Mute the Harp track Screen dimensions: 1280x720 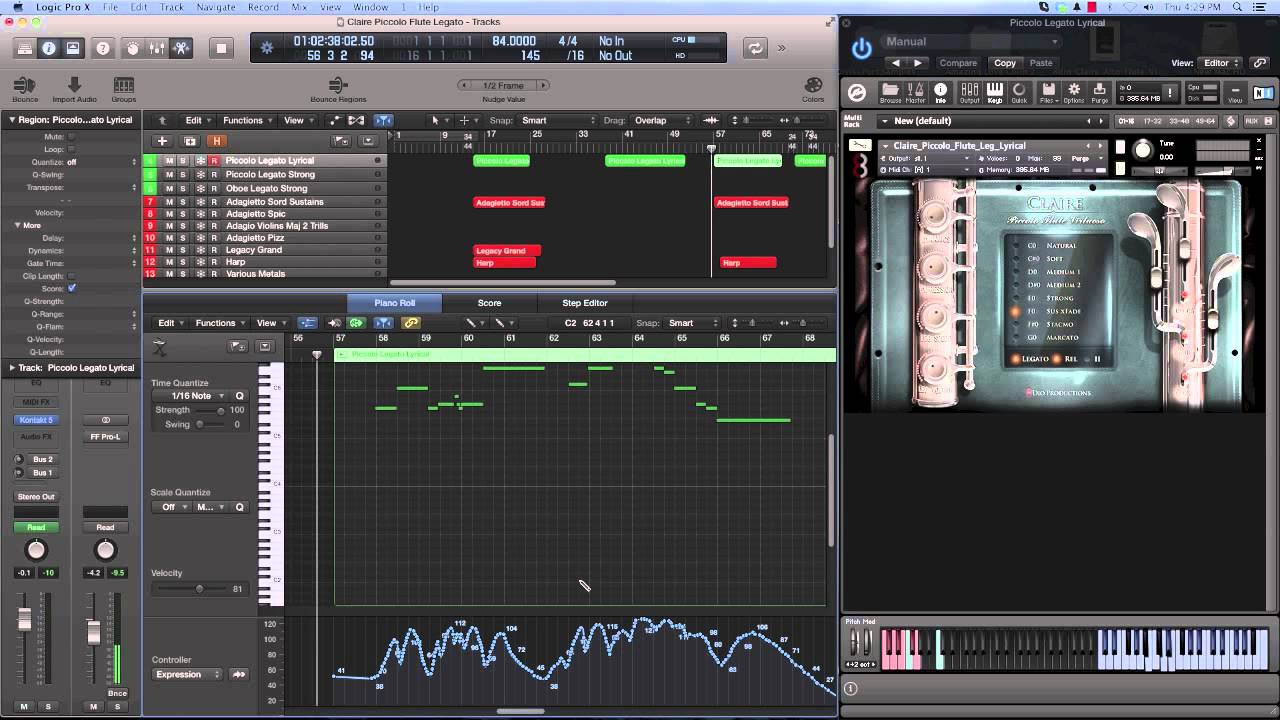point(169,262)
